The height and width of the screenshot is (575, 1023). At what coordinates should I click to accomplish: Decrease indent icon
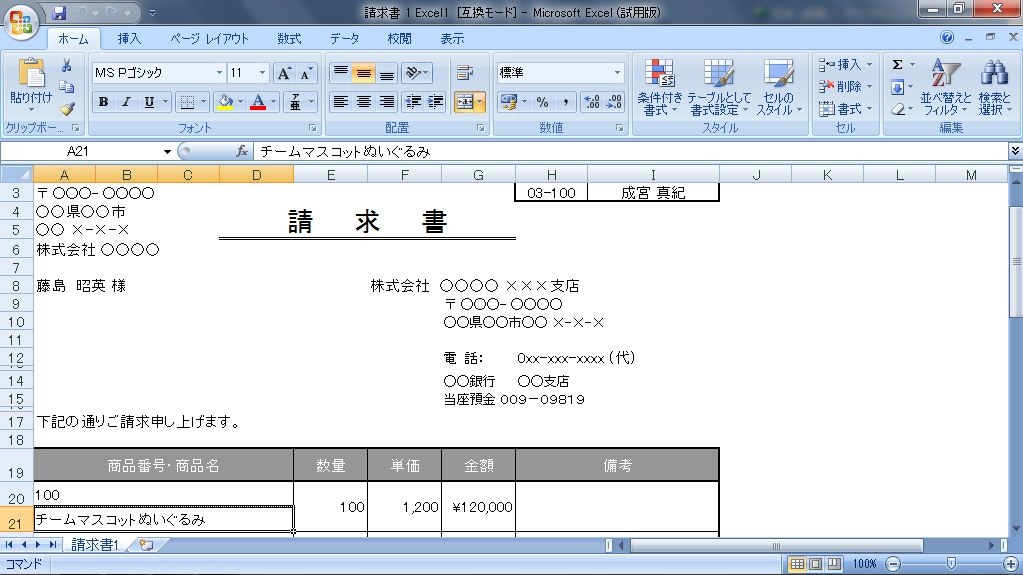tap(413, 102)
